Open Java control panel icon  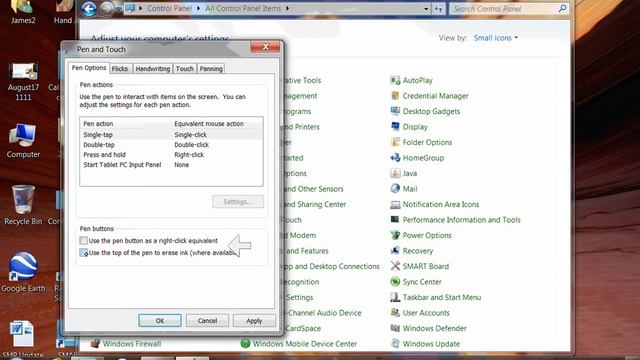395,173
